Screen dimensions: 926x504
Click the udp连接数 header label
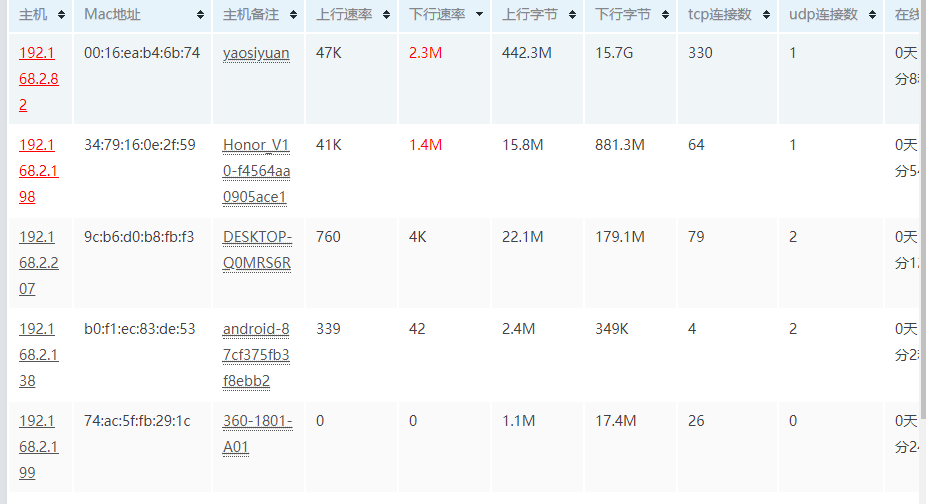(x=823, y=15)
